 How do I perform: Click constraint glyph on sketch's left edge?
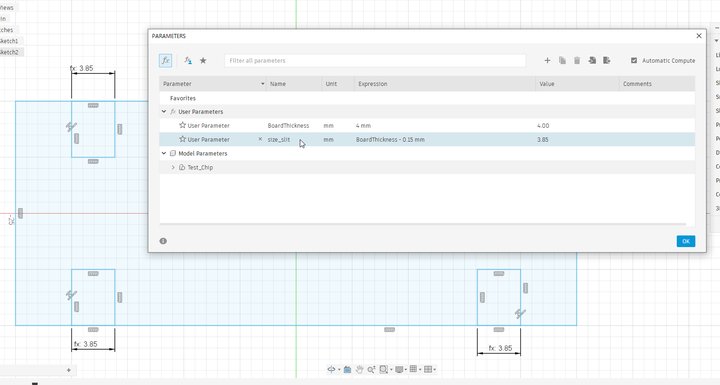click(20, 213)
